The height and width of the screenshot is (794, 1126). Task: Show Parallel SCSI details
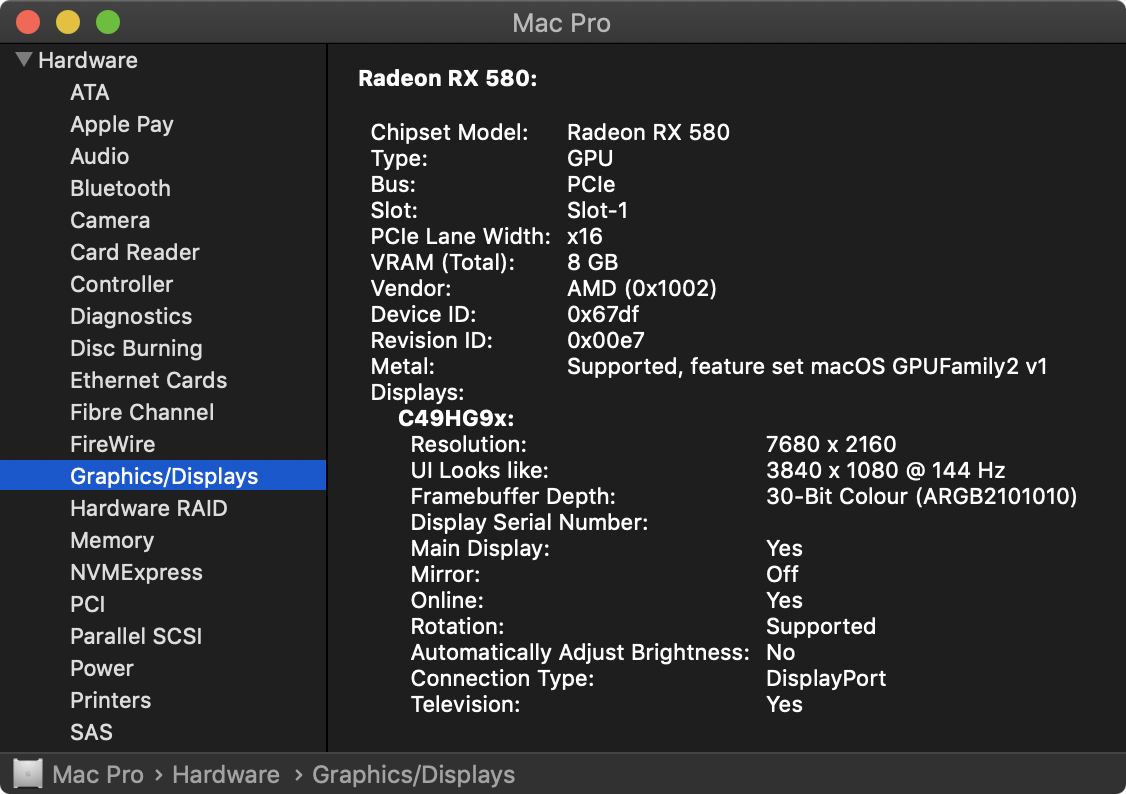(x=136, y=636)
